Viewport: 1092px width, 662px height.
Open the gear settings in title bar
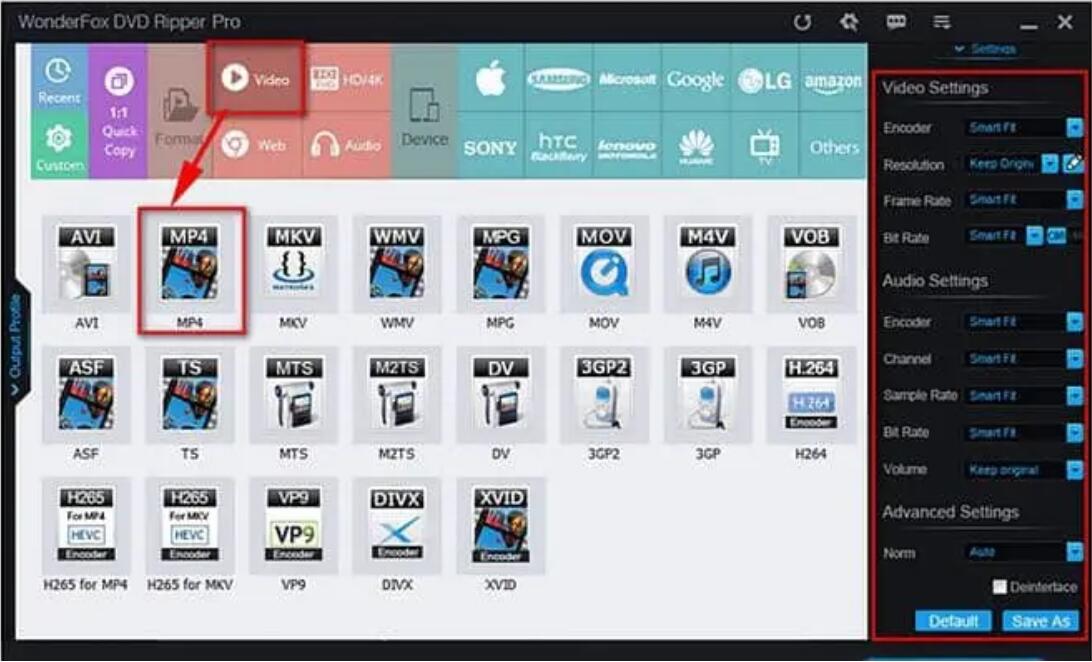click(849, 22)
